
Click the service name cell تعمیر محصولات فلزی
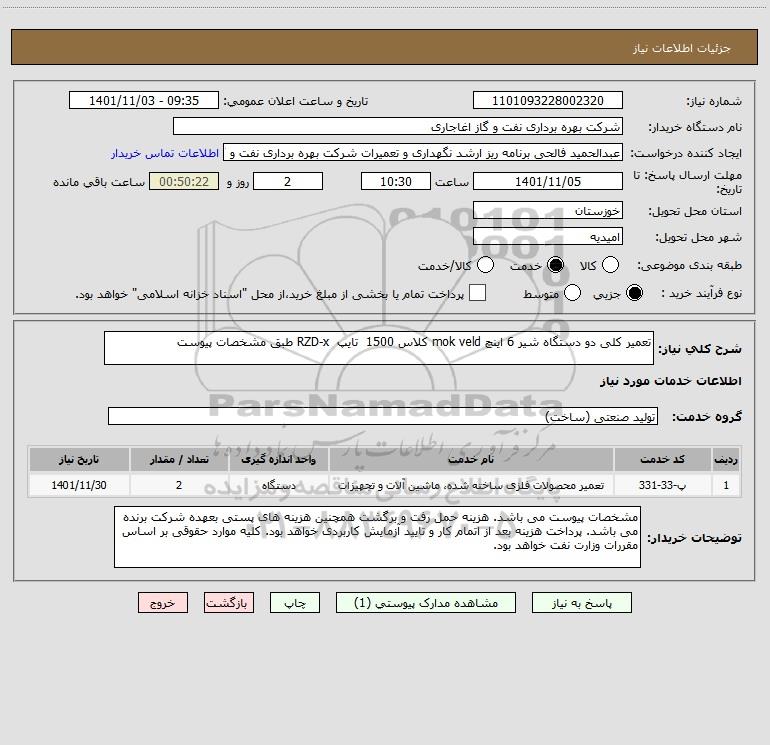[471, 485]
